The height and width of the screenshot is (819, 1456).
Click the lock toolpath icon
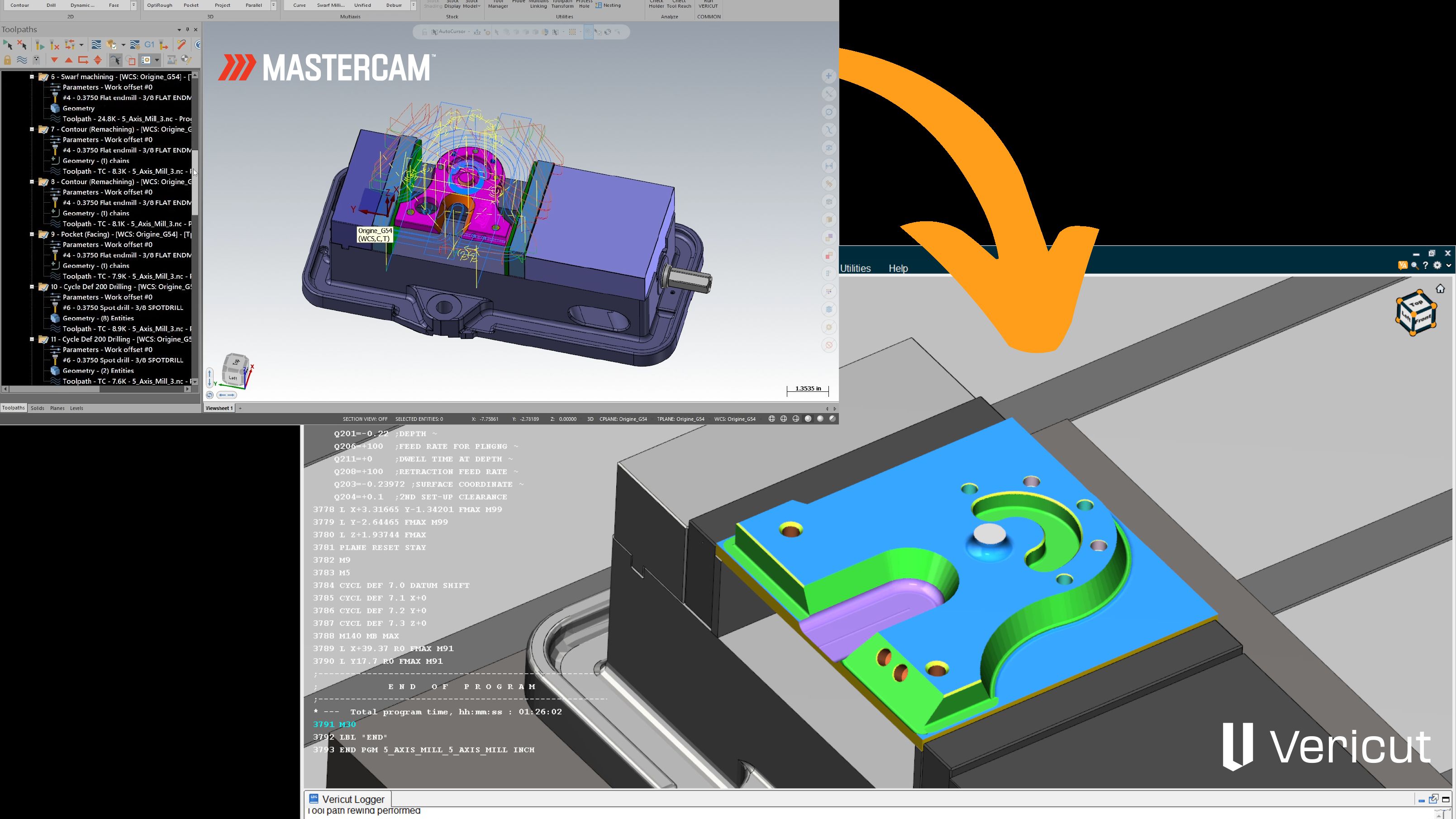pos(7,60)
